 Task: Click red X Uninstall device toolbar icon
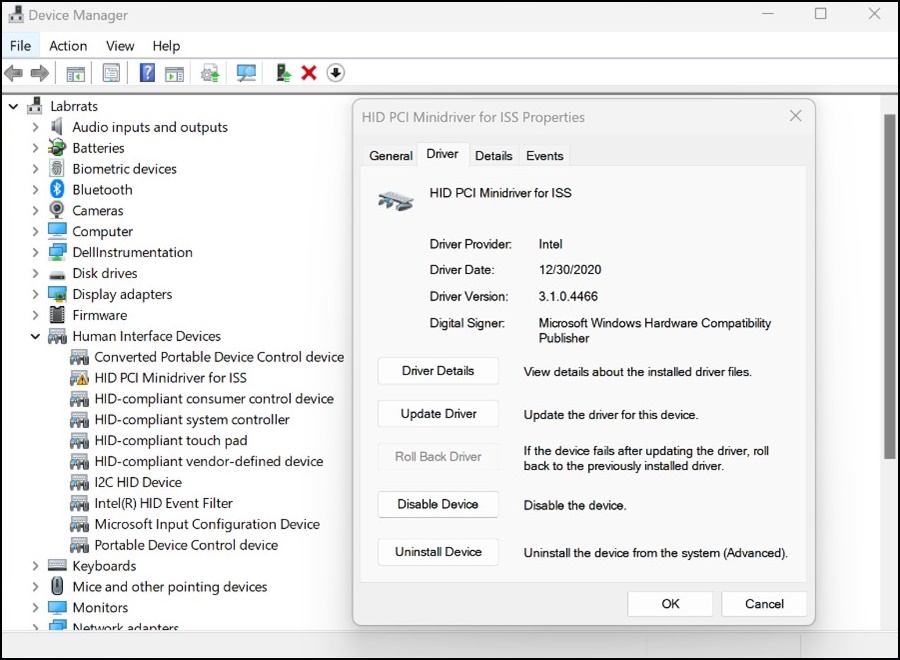(x=309, y=73)
